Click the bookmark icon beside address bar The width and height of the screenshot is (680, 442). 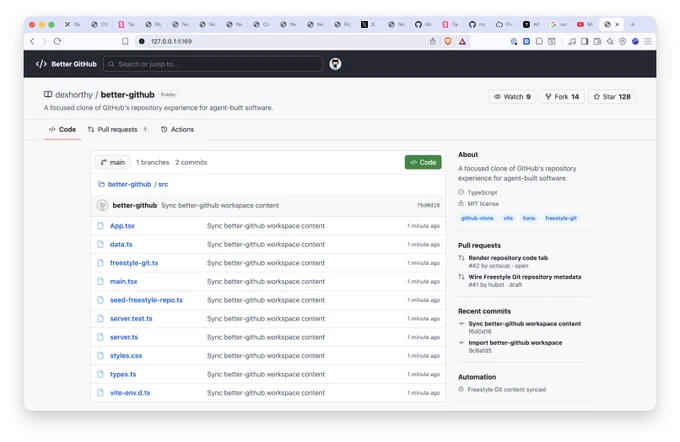click(x=125, y=41)
